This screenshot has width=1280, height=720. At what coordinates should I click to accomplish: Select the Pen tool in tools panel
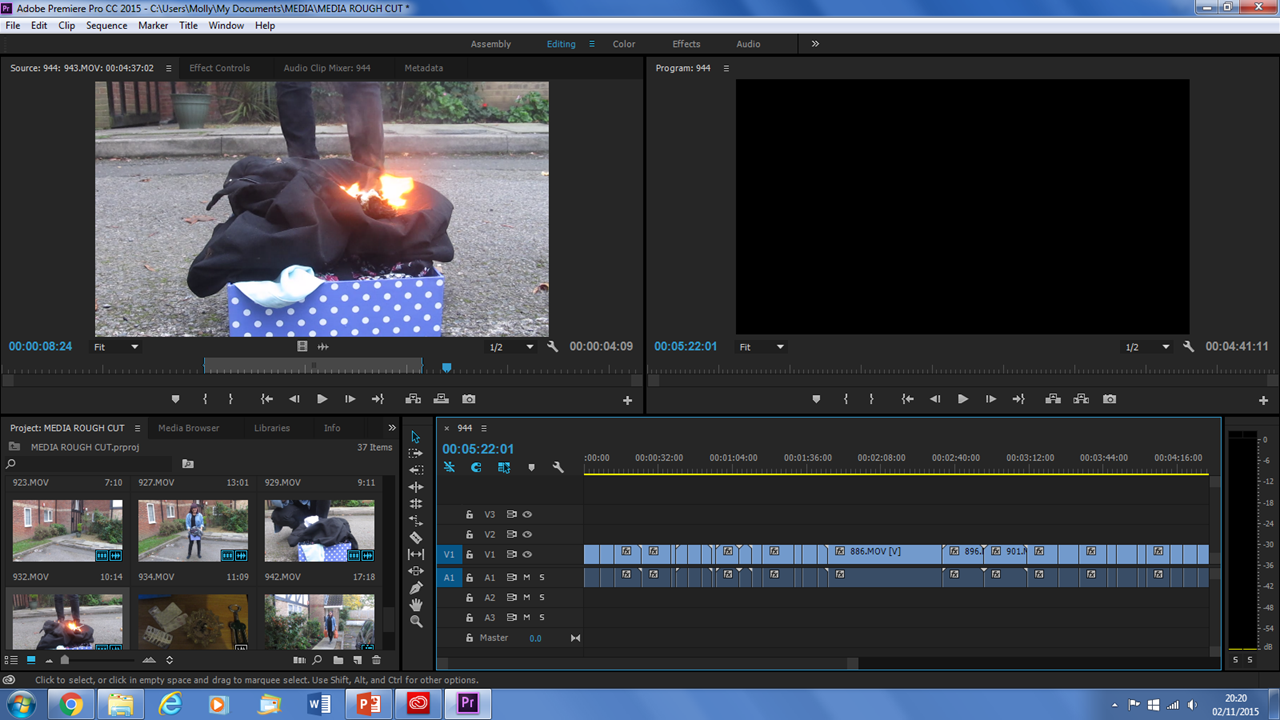tap(416, 588)
